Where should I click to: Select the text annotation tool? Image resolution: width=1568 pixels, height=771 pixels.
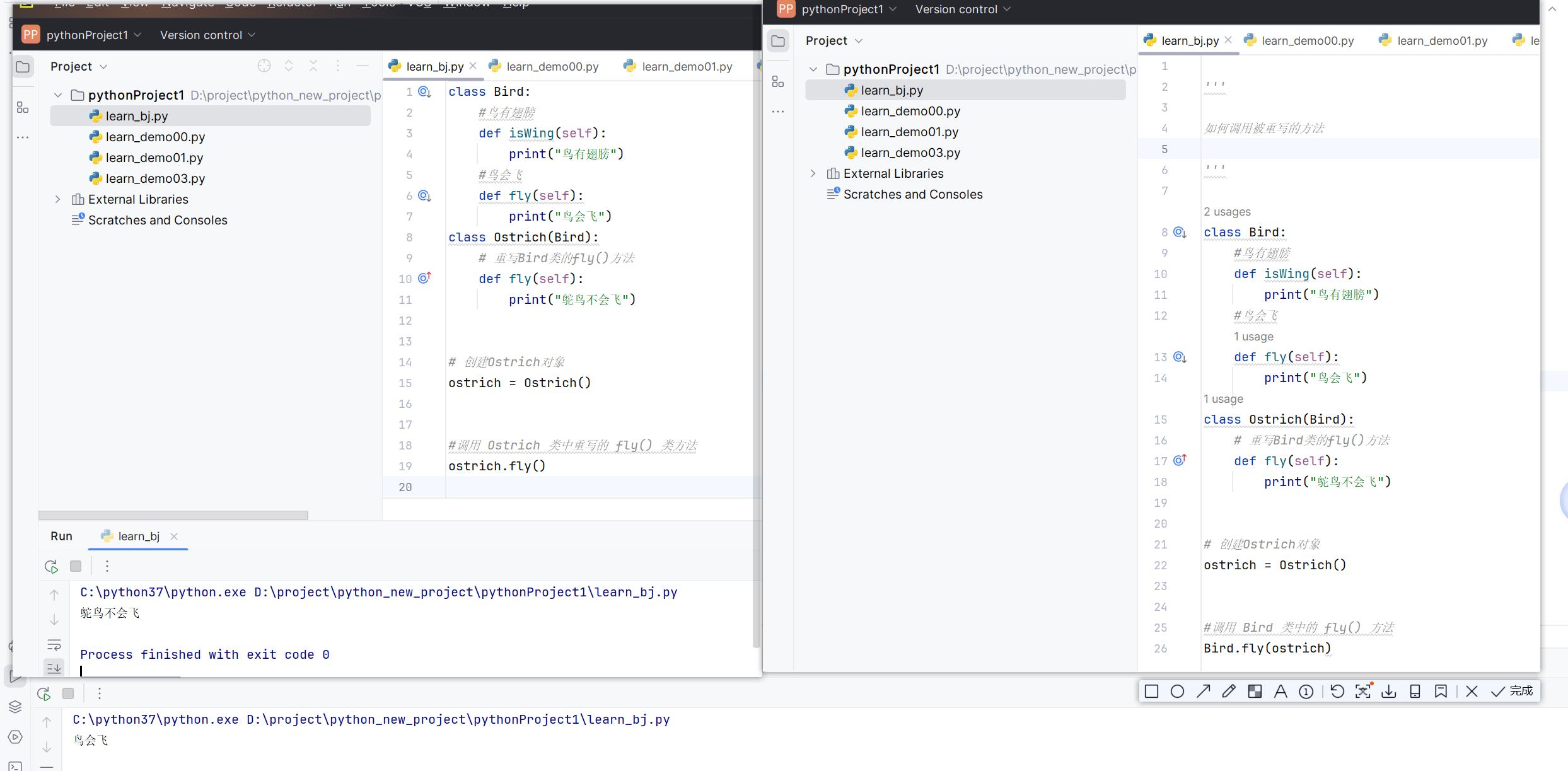(1281, 692)
